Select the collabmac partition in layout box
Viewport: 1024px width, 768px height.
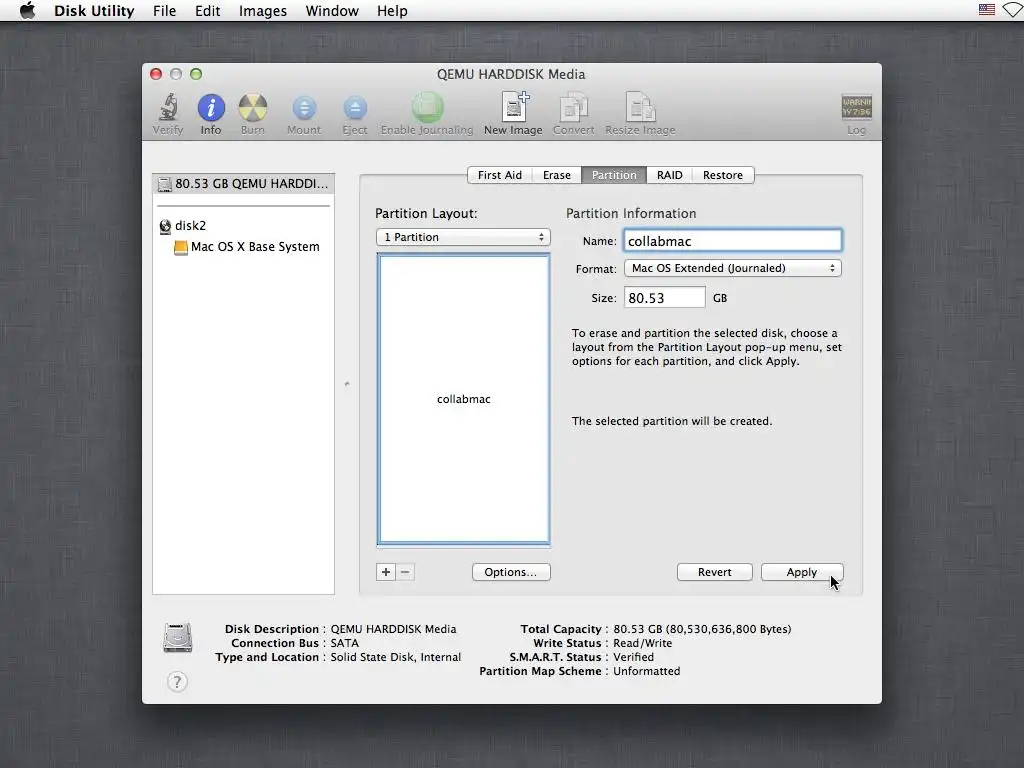[464, 399]
